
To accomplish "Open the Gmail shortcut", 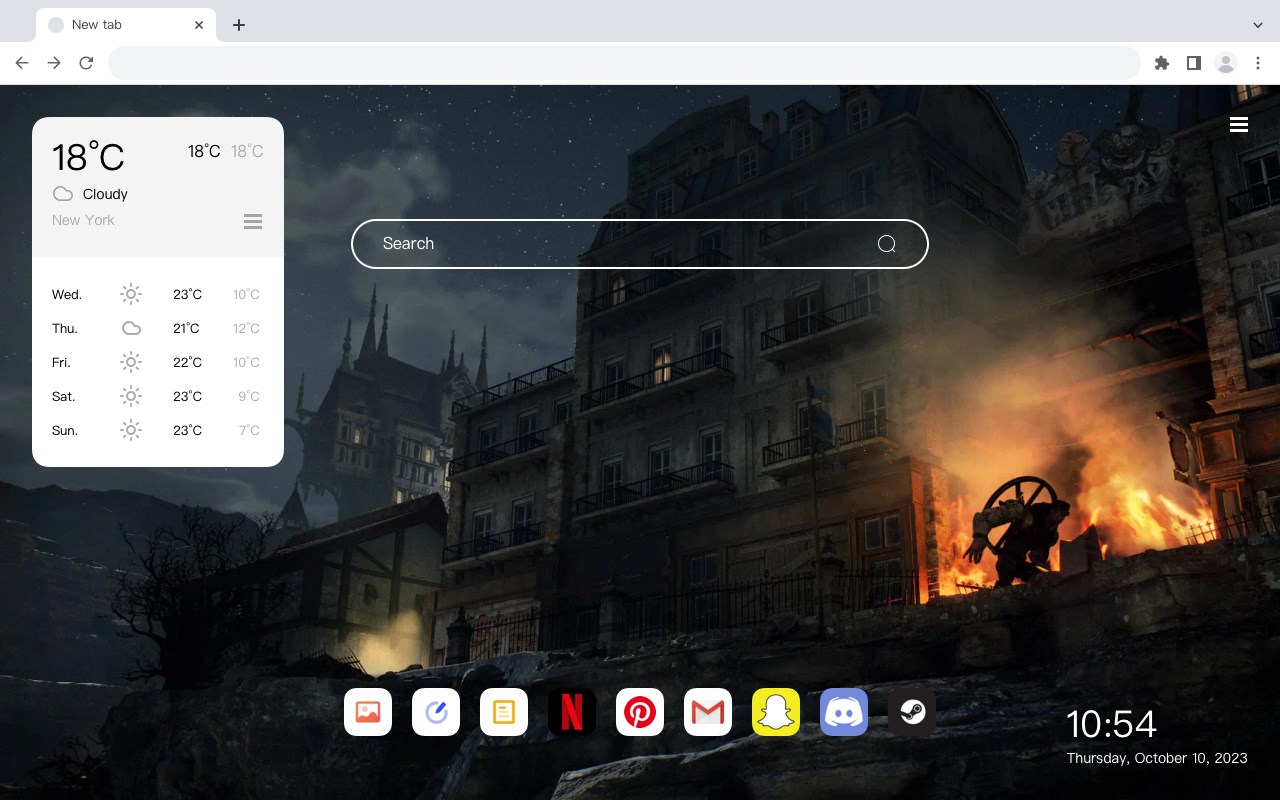I will coord(708,712).
